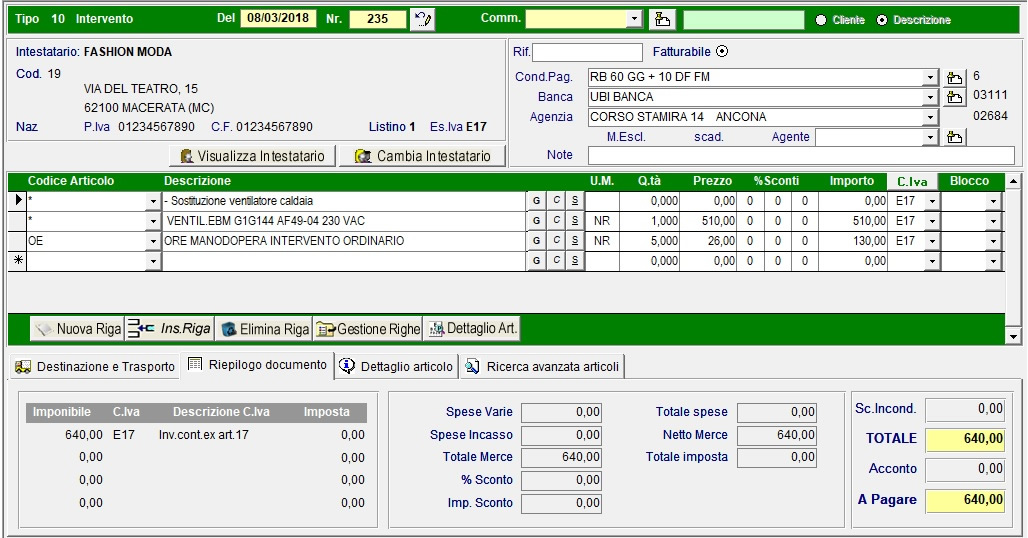
Task: Open Blocco dropdown on ORE MANODOPERA row
Action: (x=993, y=241)
